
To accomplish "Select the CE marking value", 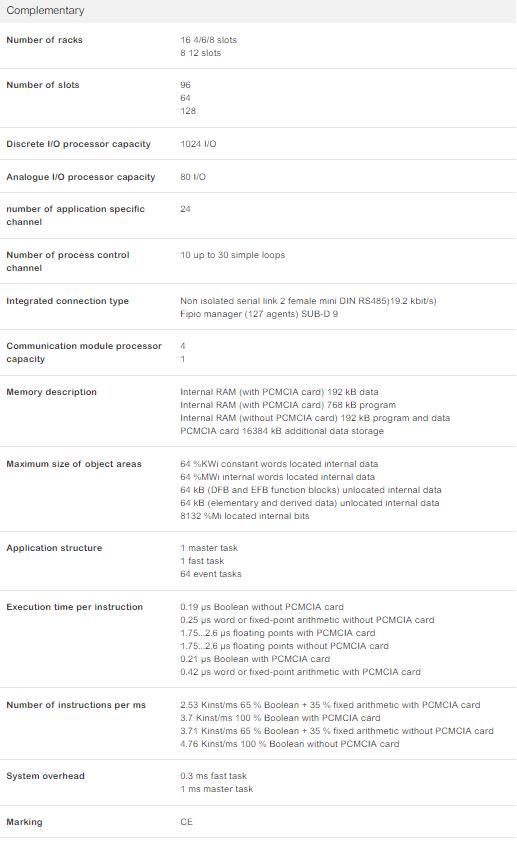I will [x=186, y=822].
